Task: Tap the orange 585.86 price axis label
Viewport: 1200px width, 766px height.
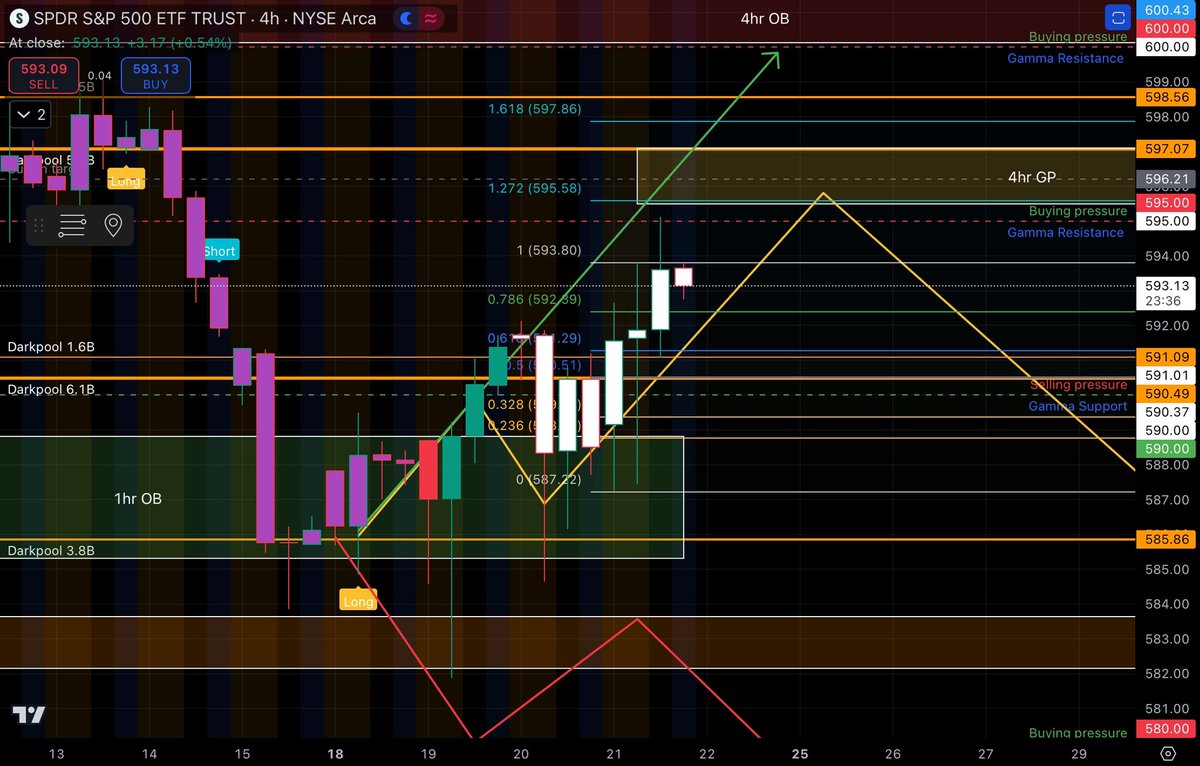Action: tap(1166, 538)
